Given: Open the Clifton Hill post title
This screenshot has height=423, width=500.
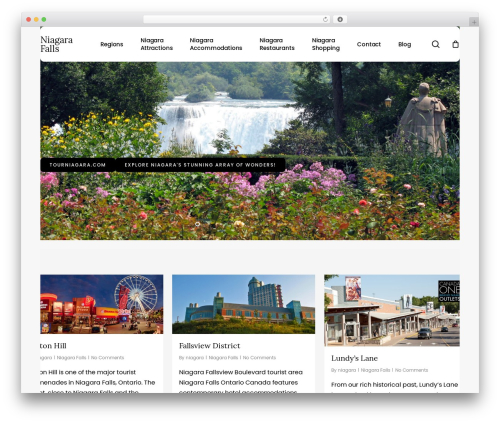Looking at the screenshot, I should (x=53, y=346).
